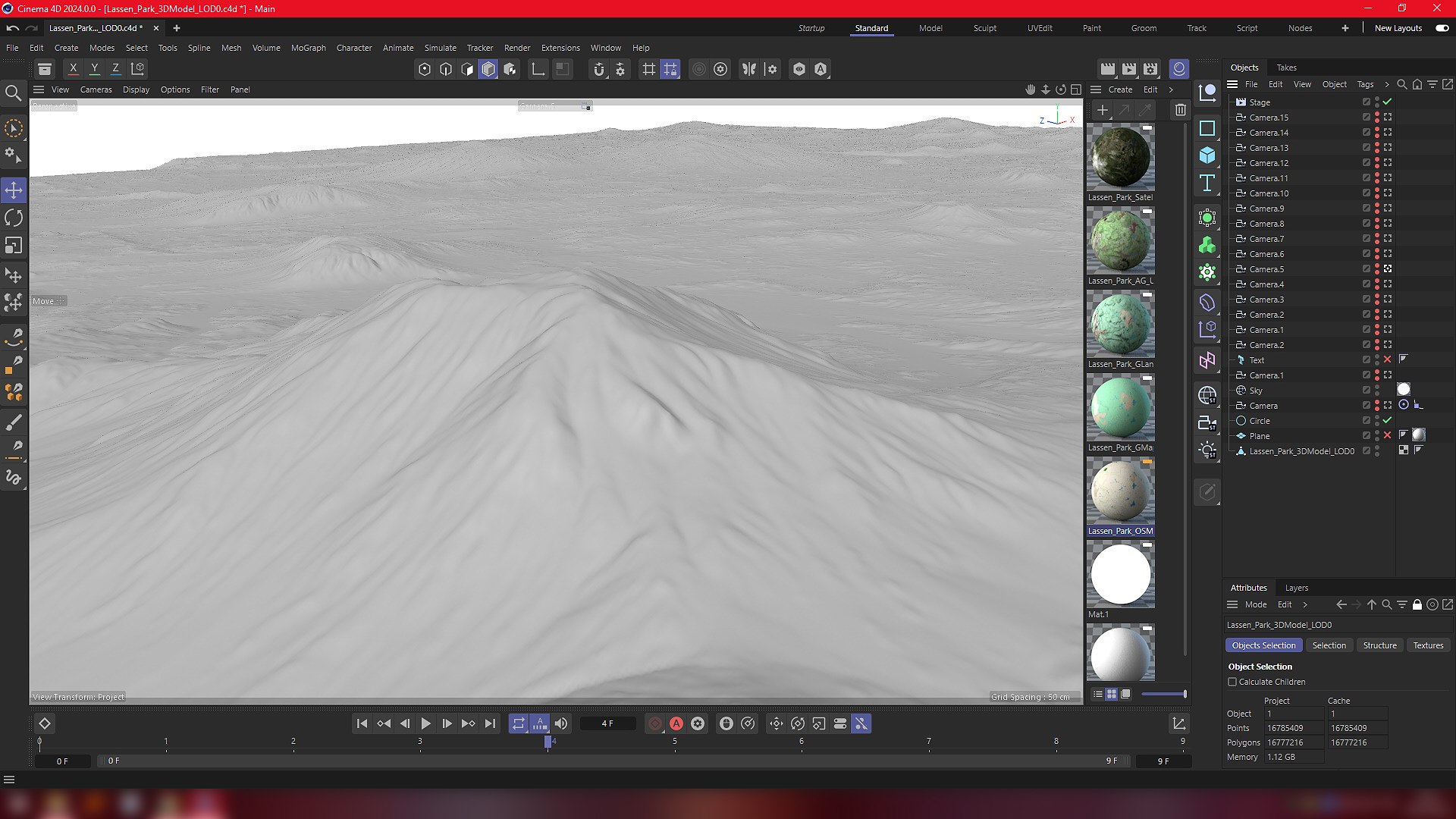The height and width of the screenshot is (819, 1456).
Task: Open the MoGraph menu
Action: 308,48
